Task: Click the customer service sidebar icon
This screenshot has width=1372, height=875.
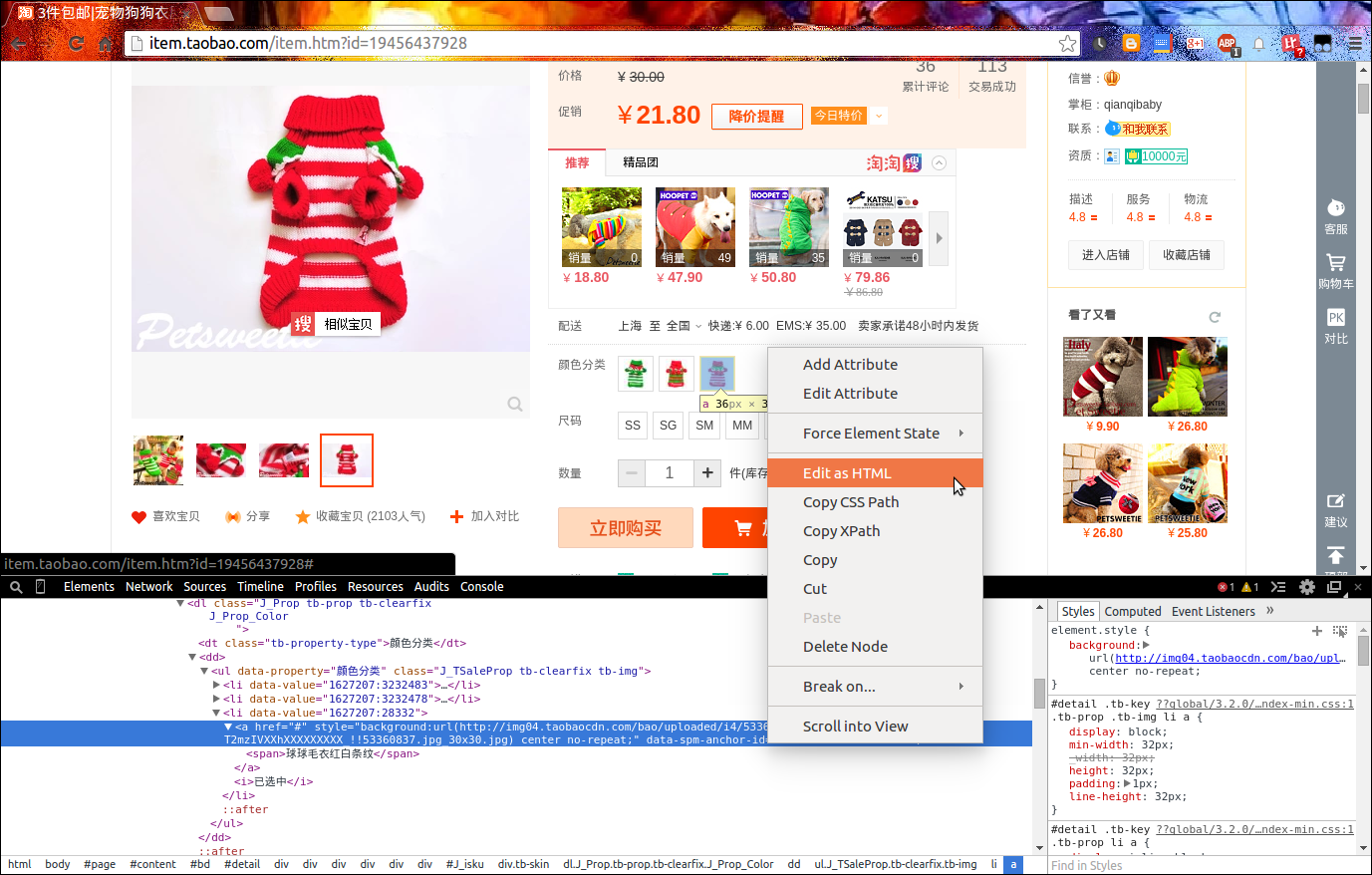Action: tap(1336, 207)
